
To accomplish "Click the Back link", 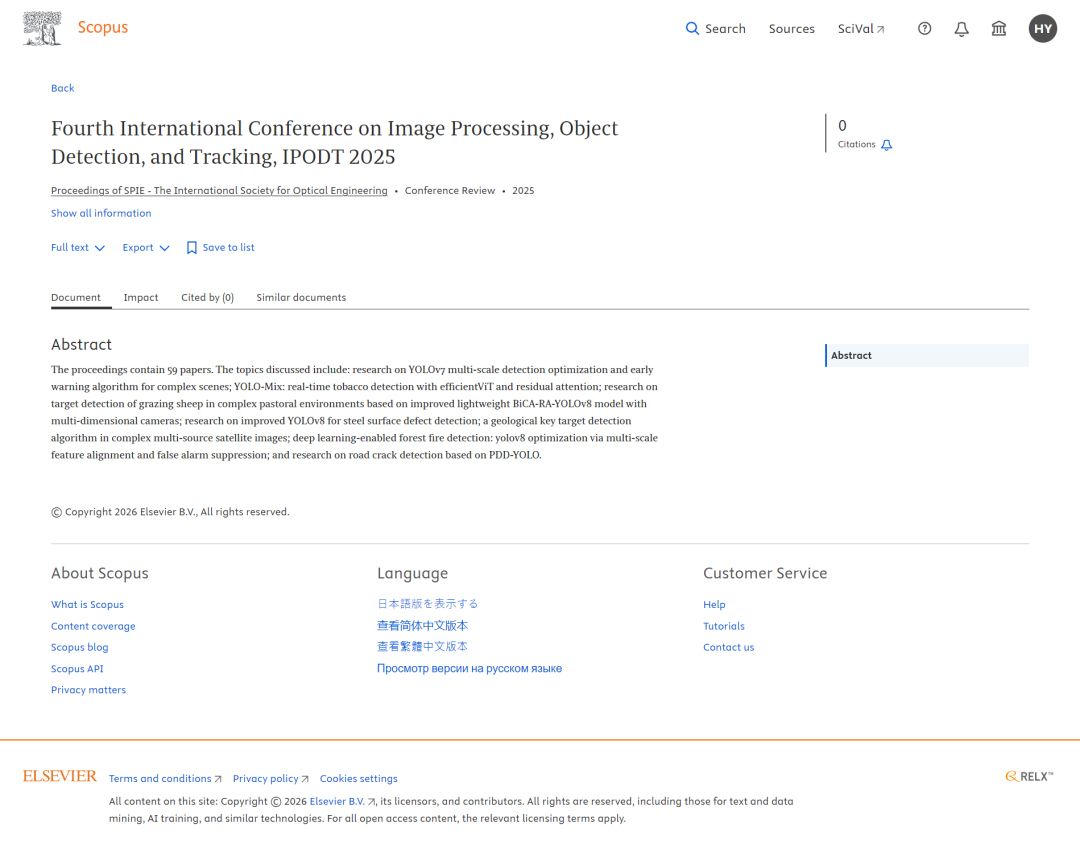I will tap(62, 88).
